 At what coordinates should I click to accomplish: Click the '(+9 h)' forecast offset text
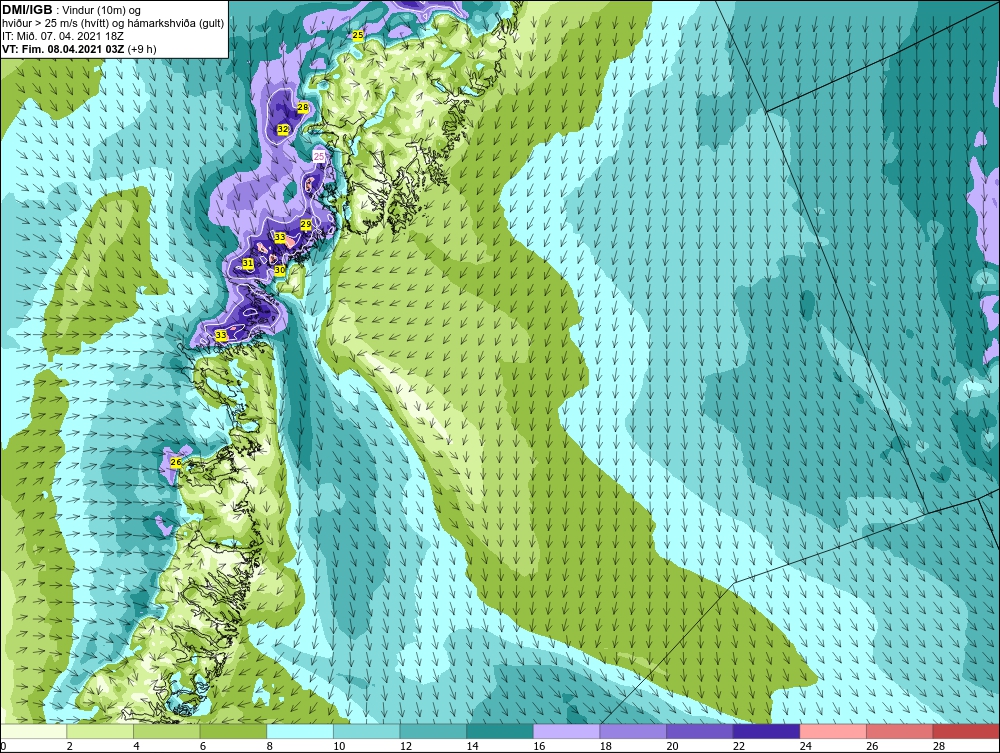(x=142, y=49)
